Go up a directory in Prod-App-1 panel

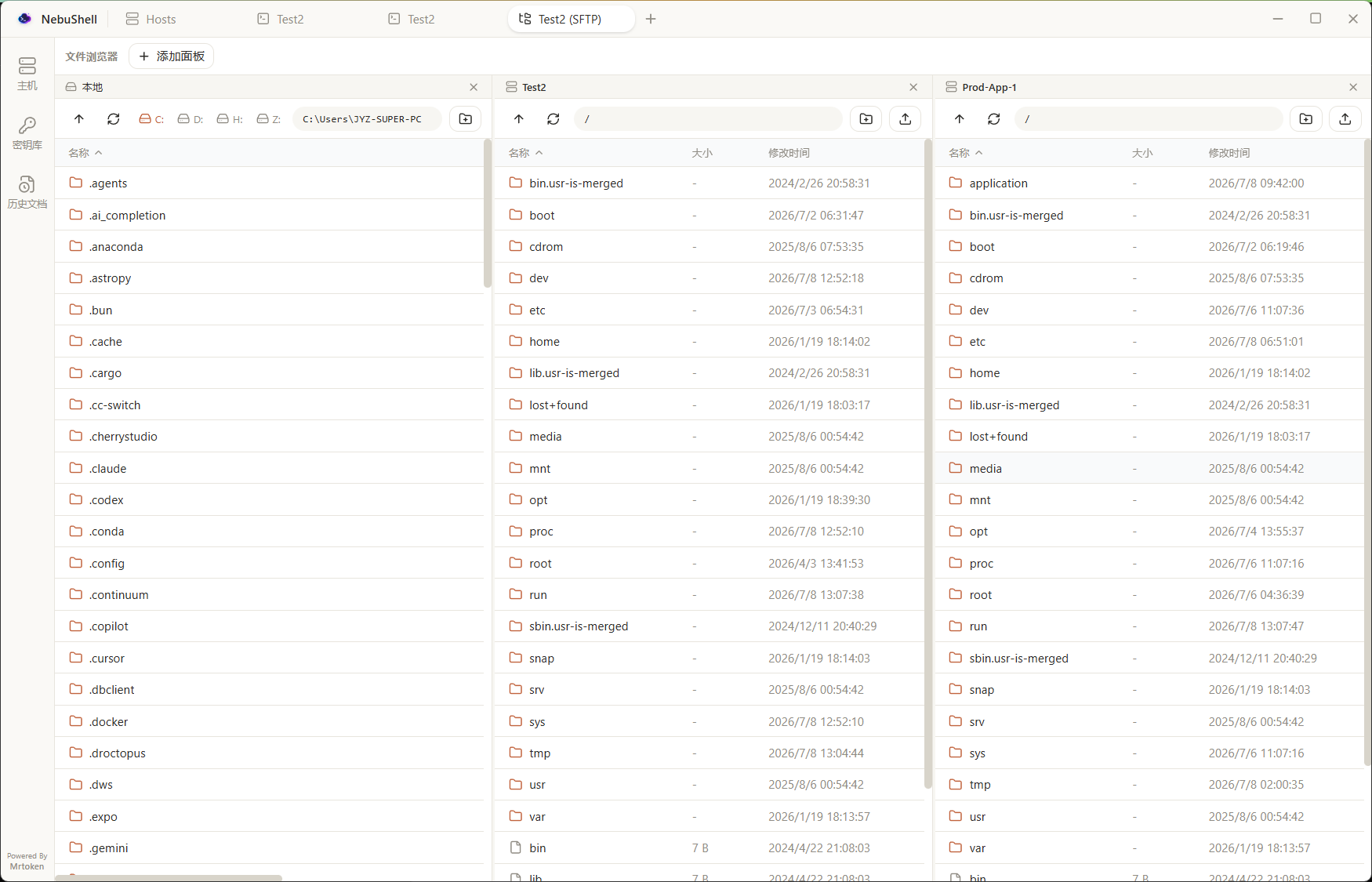coord(960,119)
